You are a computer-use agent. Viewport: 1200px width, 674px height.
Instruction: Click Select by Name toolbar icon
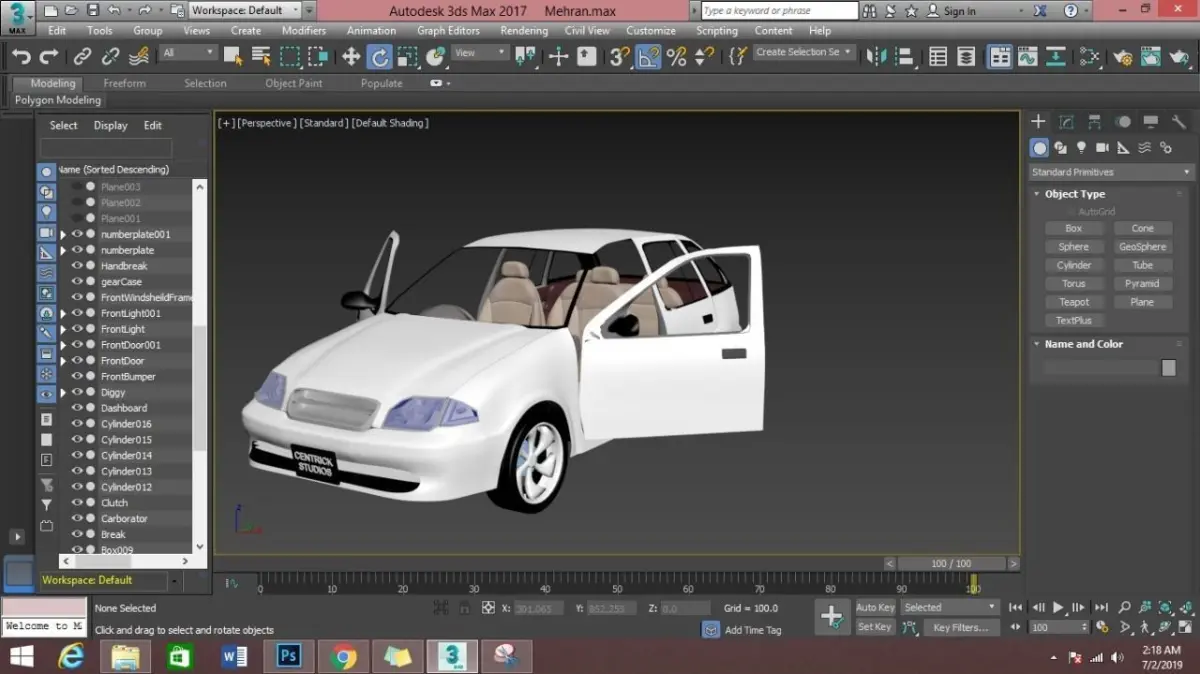click(261, 57)
